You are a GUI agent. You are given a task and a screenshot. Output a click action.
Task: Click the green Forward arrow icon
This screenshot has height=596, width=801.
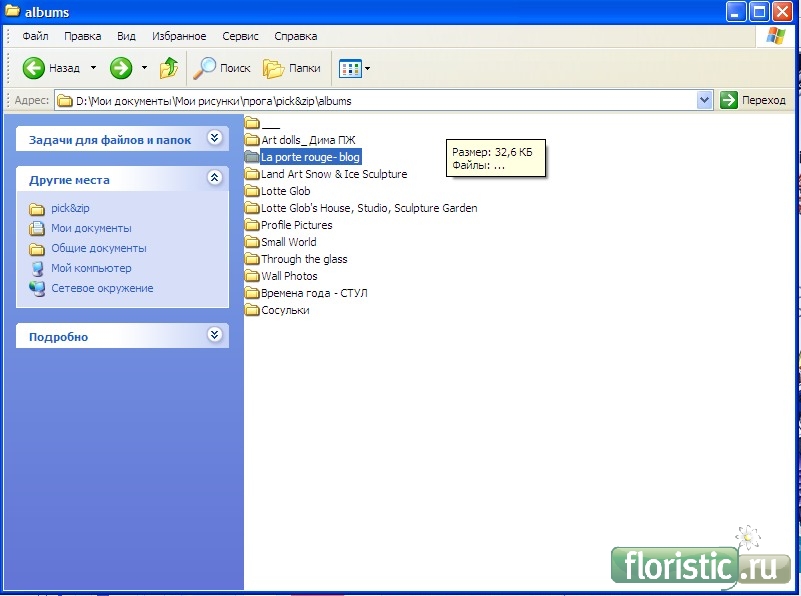121,68
